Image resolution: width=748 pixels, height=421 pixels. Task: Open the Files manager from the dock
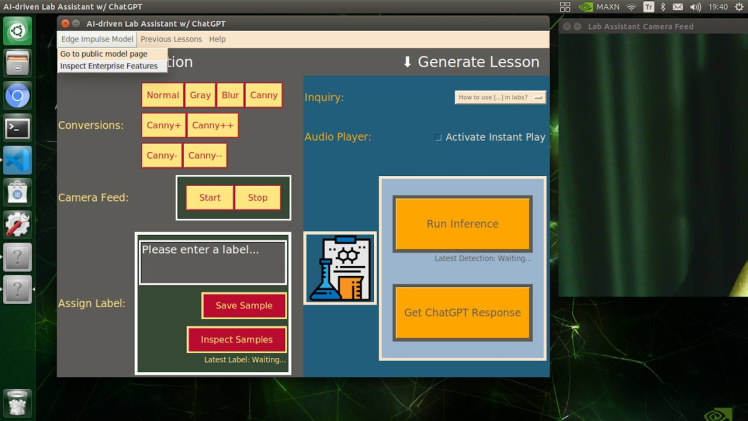[17, 64]
